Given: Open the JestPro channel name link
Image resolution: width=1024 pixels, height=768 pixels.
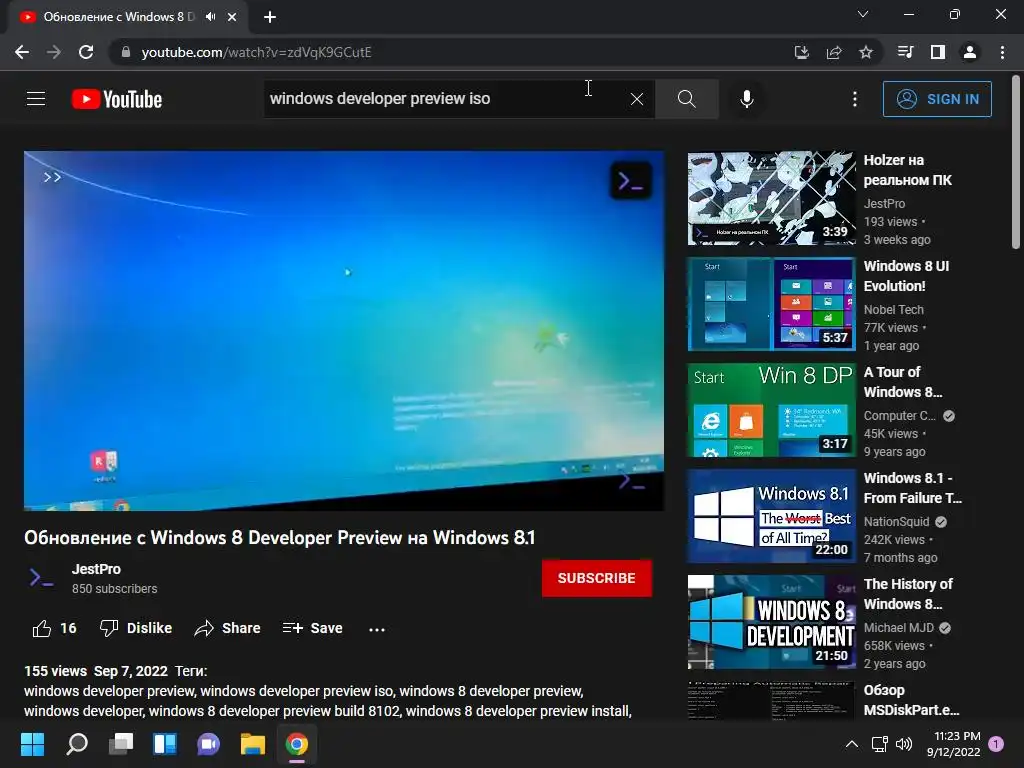Looking at the screenshot, I should [x=96, y=569].
